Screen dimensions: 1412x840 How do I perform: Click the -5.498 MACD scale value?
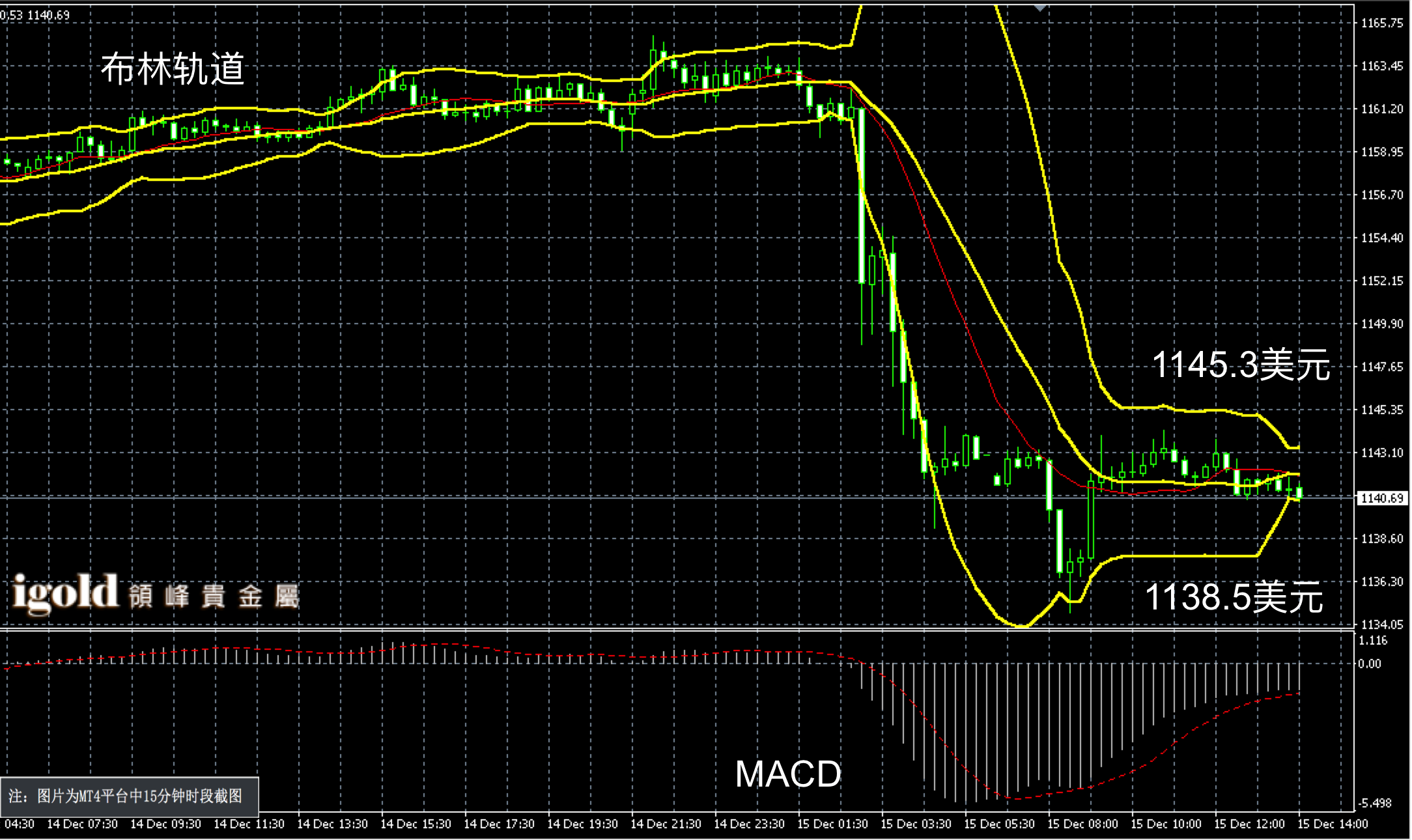pyautogui.click(x=1376, y=803)
